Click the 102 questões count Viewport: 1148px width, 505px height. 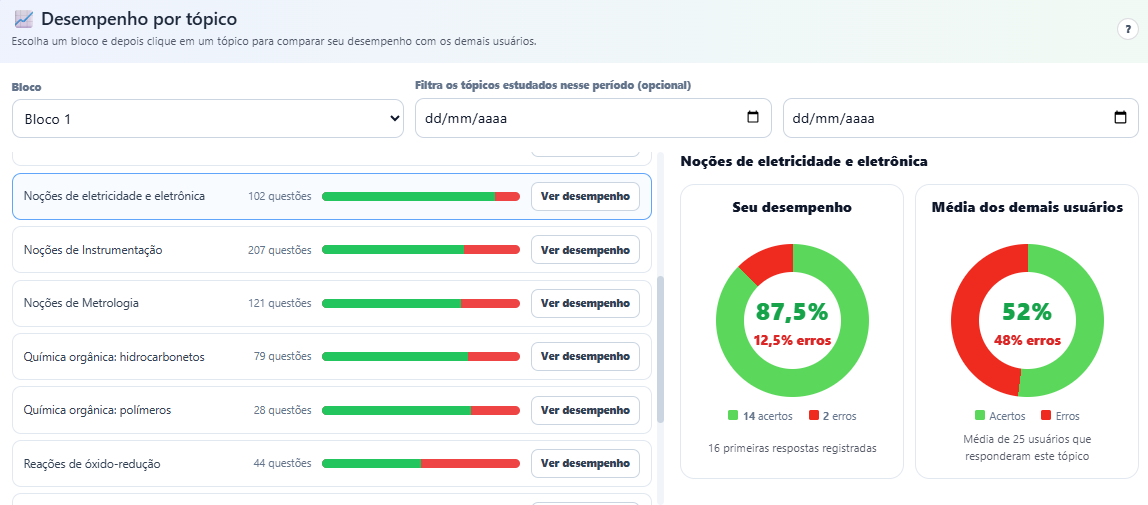click(x=280, y=196)
